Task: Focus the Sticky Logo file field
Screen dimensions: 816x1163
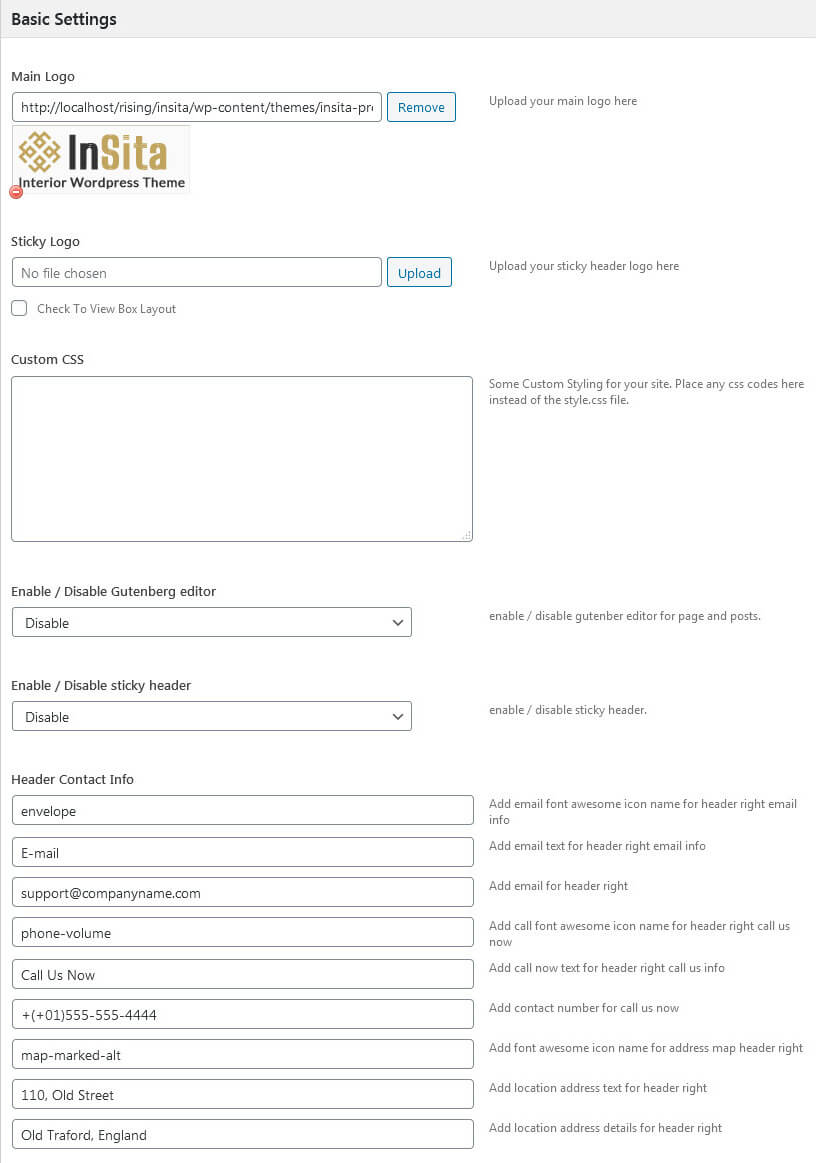Action: tap(197, 273)
